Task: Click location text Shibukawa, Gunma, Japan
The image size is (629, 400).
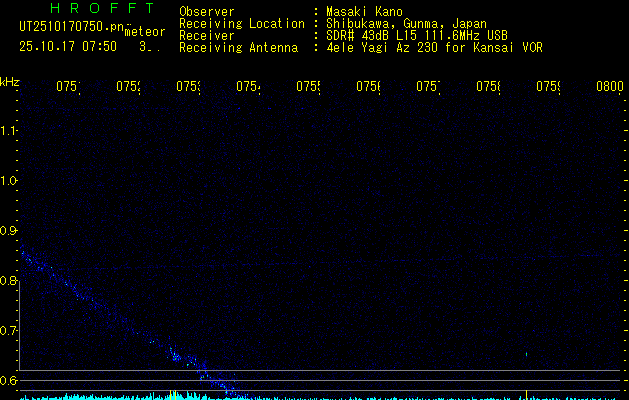Action: pyautogui.click(x=406, y=24)
